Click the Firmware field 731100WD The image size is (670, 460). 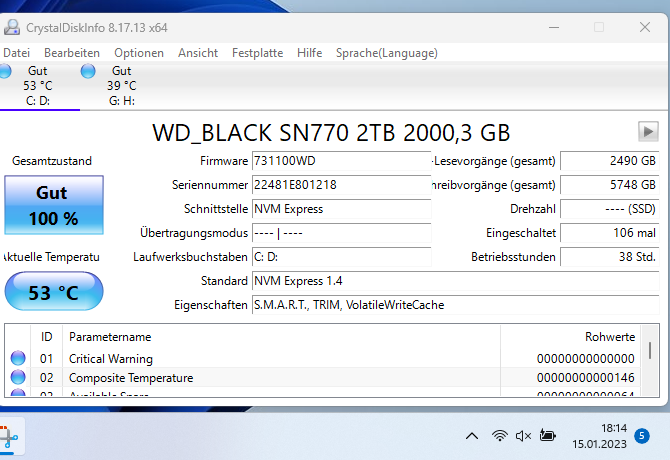[341, 161]
